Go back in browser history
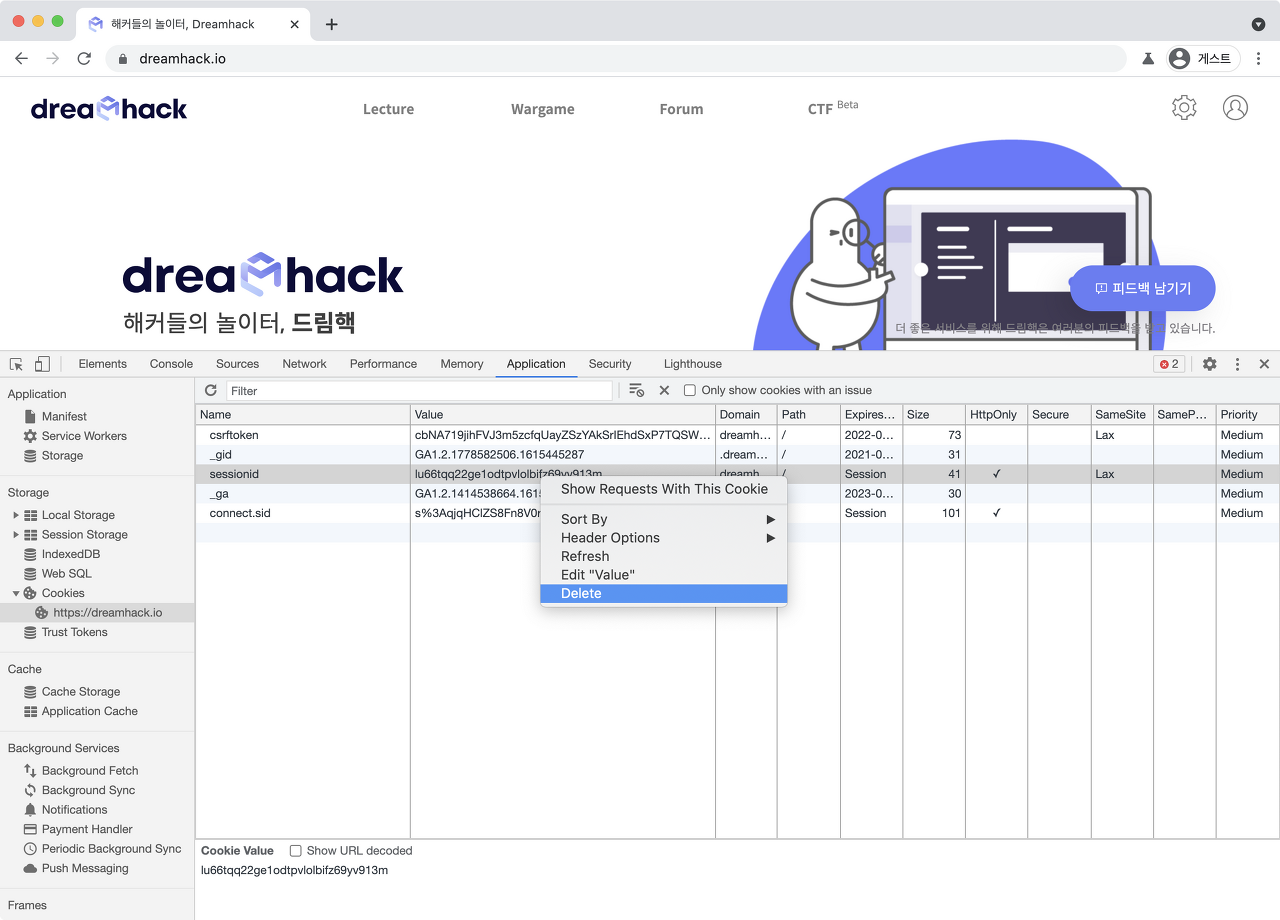Image resolution: width=1280 pixels, height=920 pixels. pyautogui.click(x=21, y=59)
